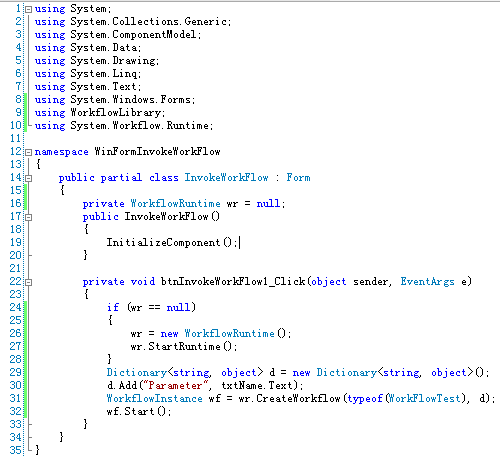Screen dimensions: 500x457
Task: Click base type 'Form' on line 14
Action: tap(298, 178)
